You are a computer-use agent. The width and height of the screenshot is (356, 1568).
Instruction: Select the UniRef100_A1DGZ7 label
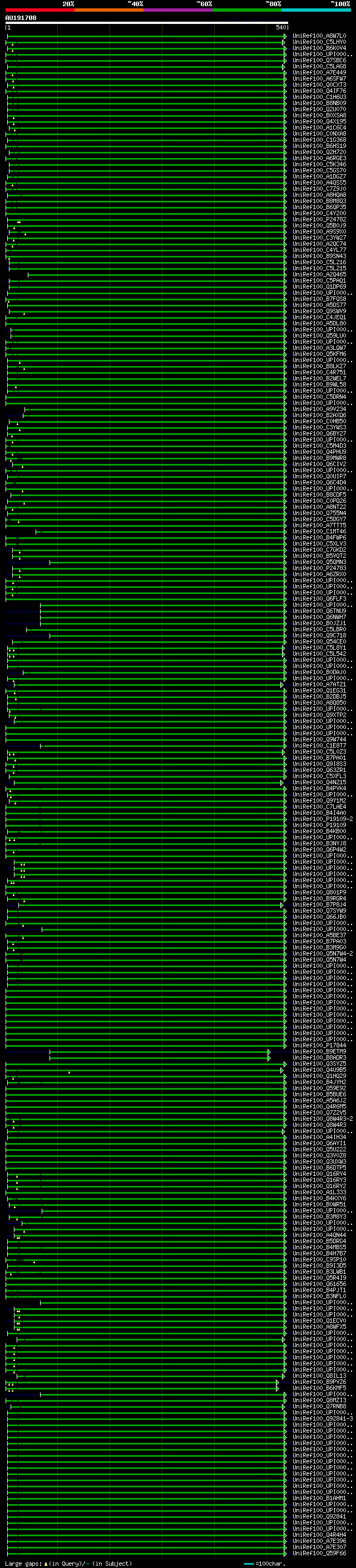tap(319, 176)
